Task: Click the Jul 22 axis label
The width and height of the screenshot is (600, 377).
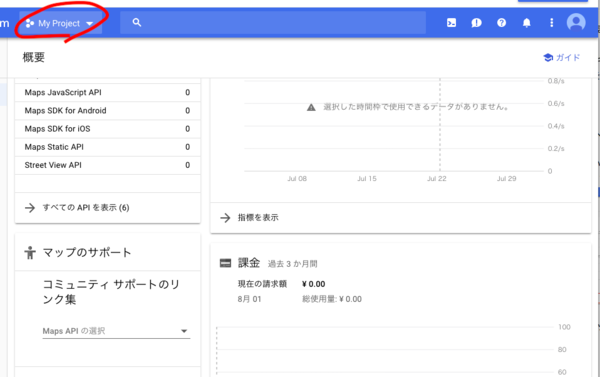Action: 437,179
